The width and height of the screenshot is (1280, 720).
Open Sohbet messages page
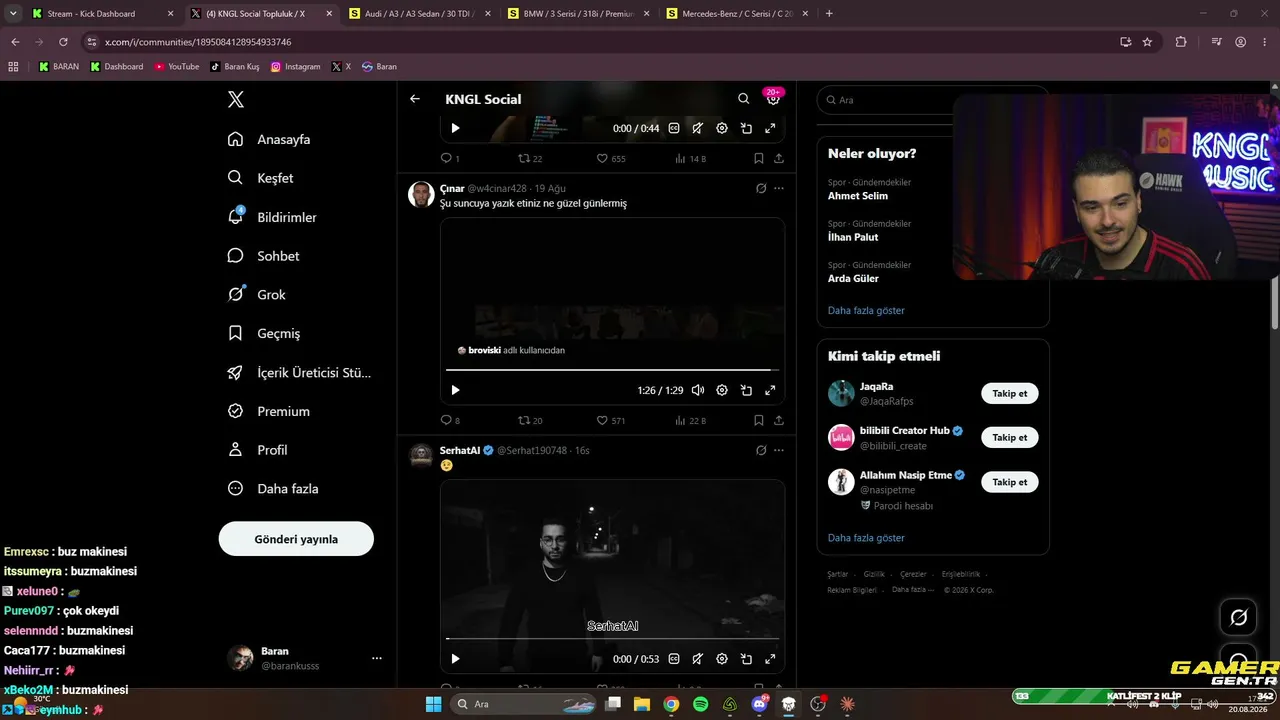264,256
